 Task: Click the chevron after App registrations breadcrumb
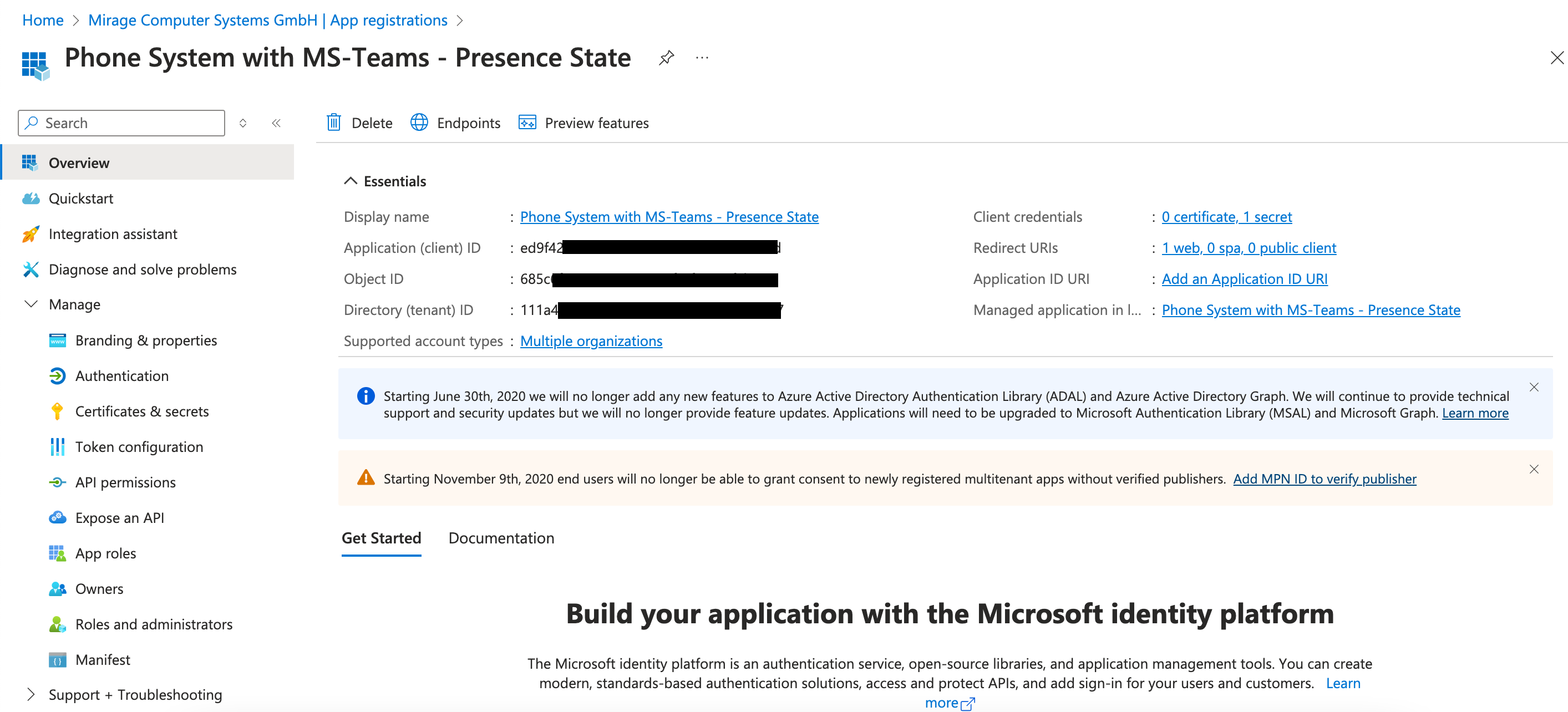(x=460, y=20)
